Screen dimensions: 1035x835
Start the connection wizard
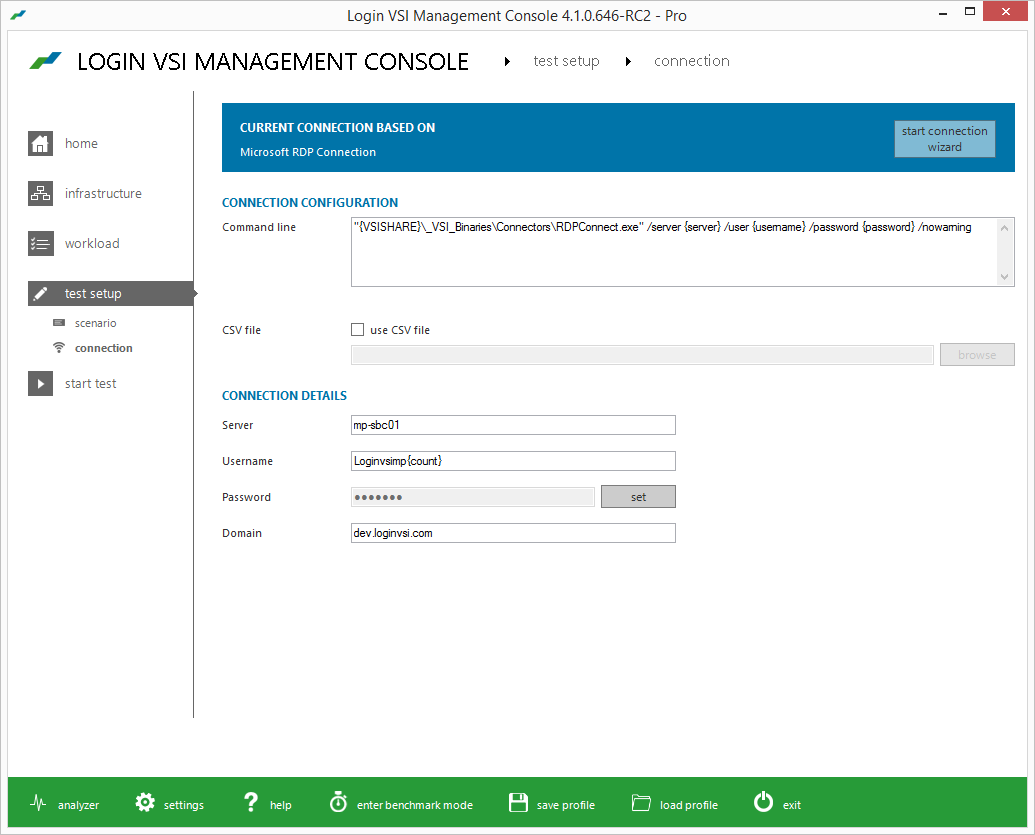[x=945, y=139]
